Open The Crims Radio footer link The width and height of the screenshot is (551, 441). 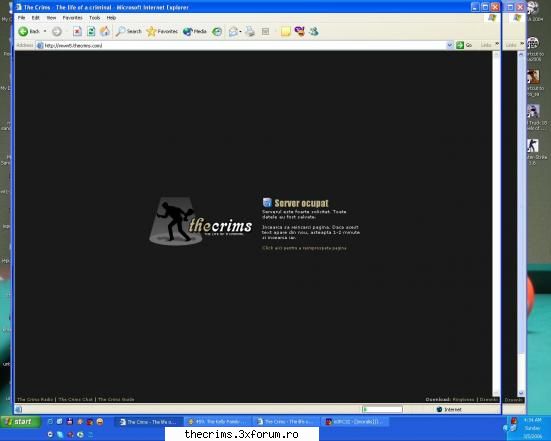(35, 399)
